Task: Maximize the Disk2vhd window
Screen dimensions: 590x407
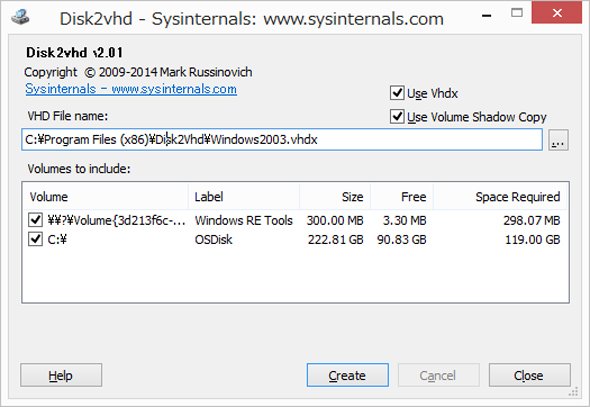Action: [517, 13]
